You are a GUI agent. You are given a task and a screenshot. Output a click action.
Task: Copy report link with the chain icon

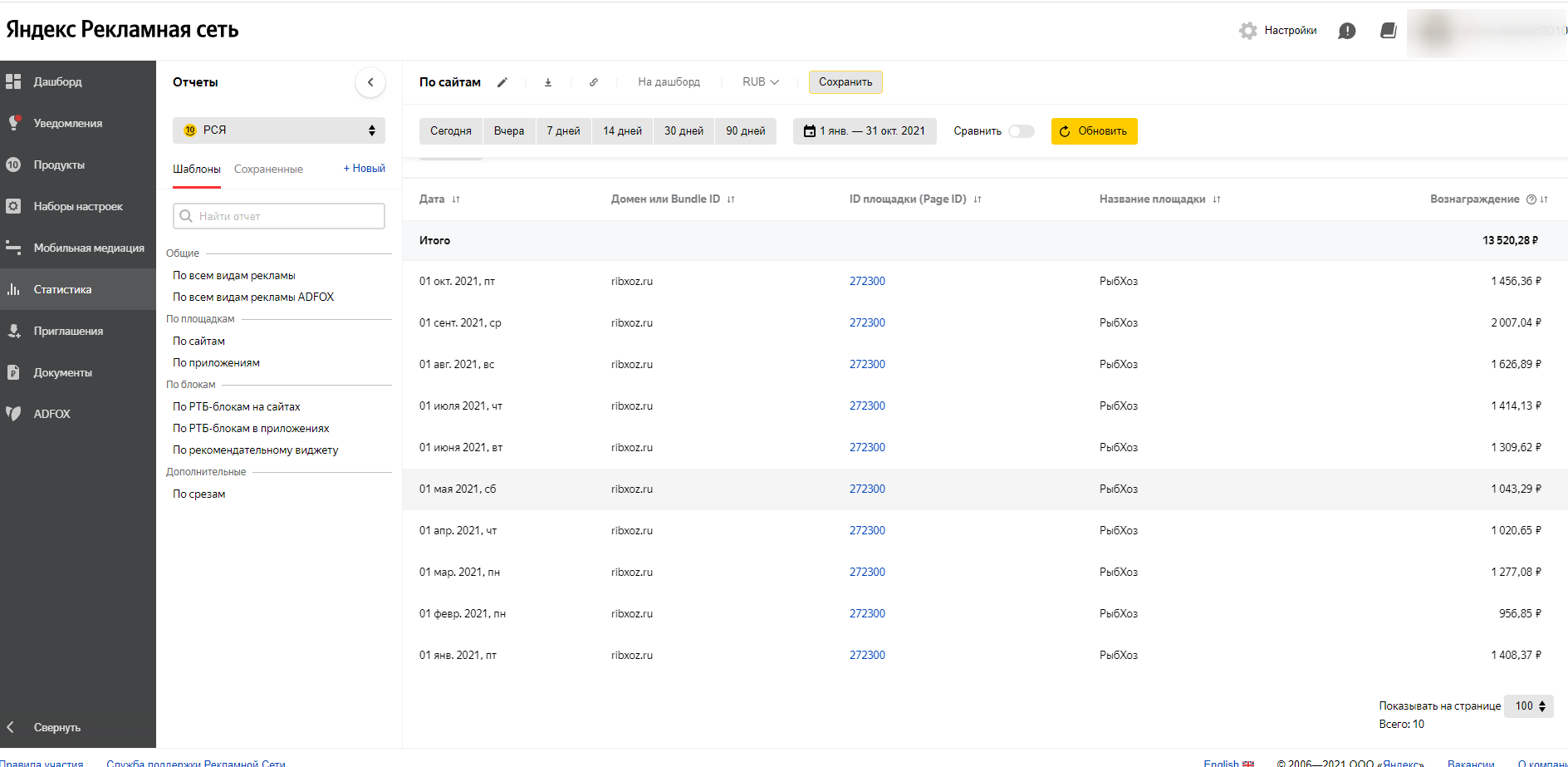pyautogui.click(x=594, y=82)
